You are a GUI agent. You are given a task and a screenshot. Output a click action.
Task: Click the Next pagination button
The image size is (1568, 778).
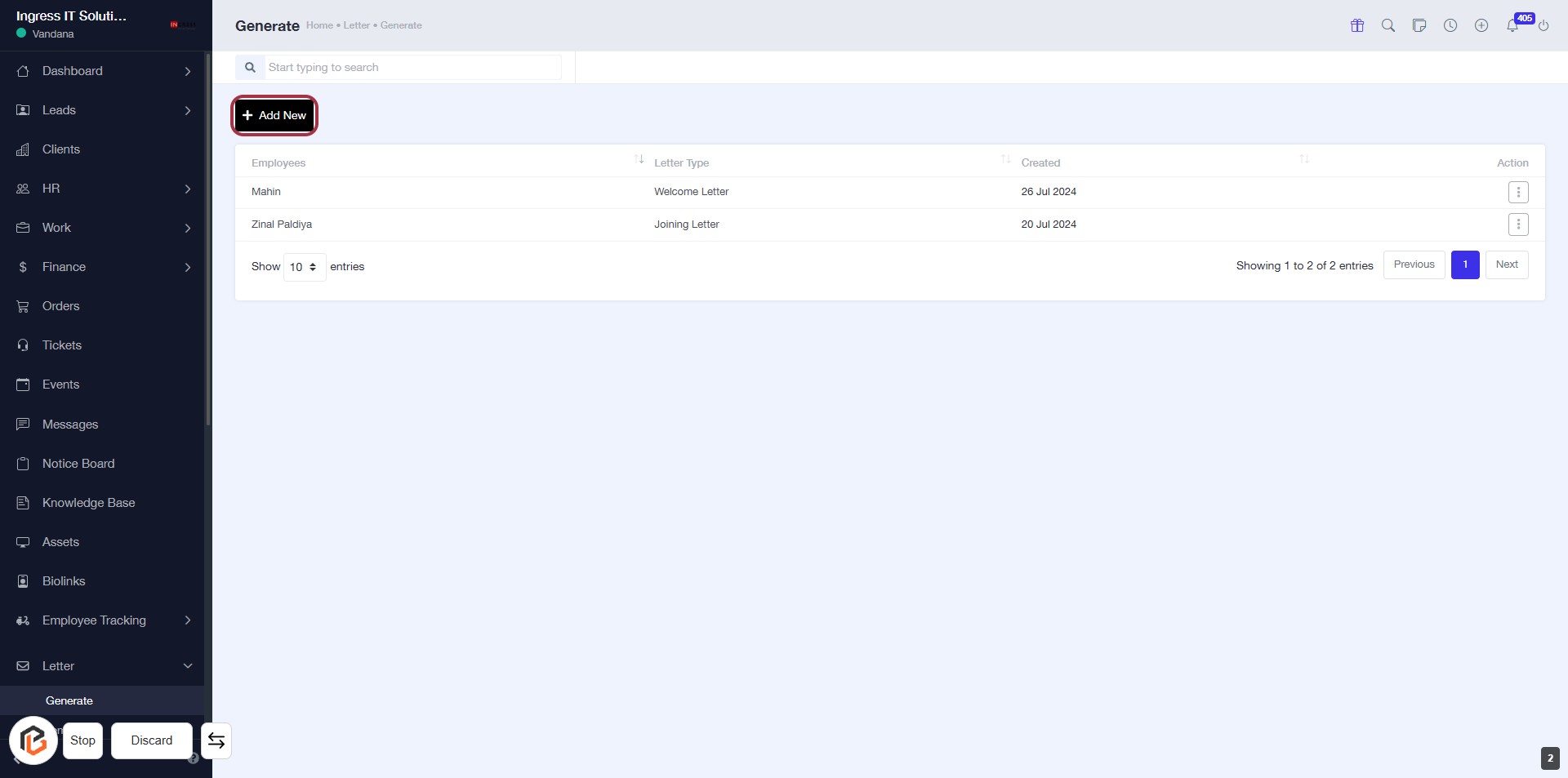1507,265
